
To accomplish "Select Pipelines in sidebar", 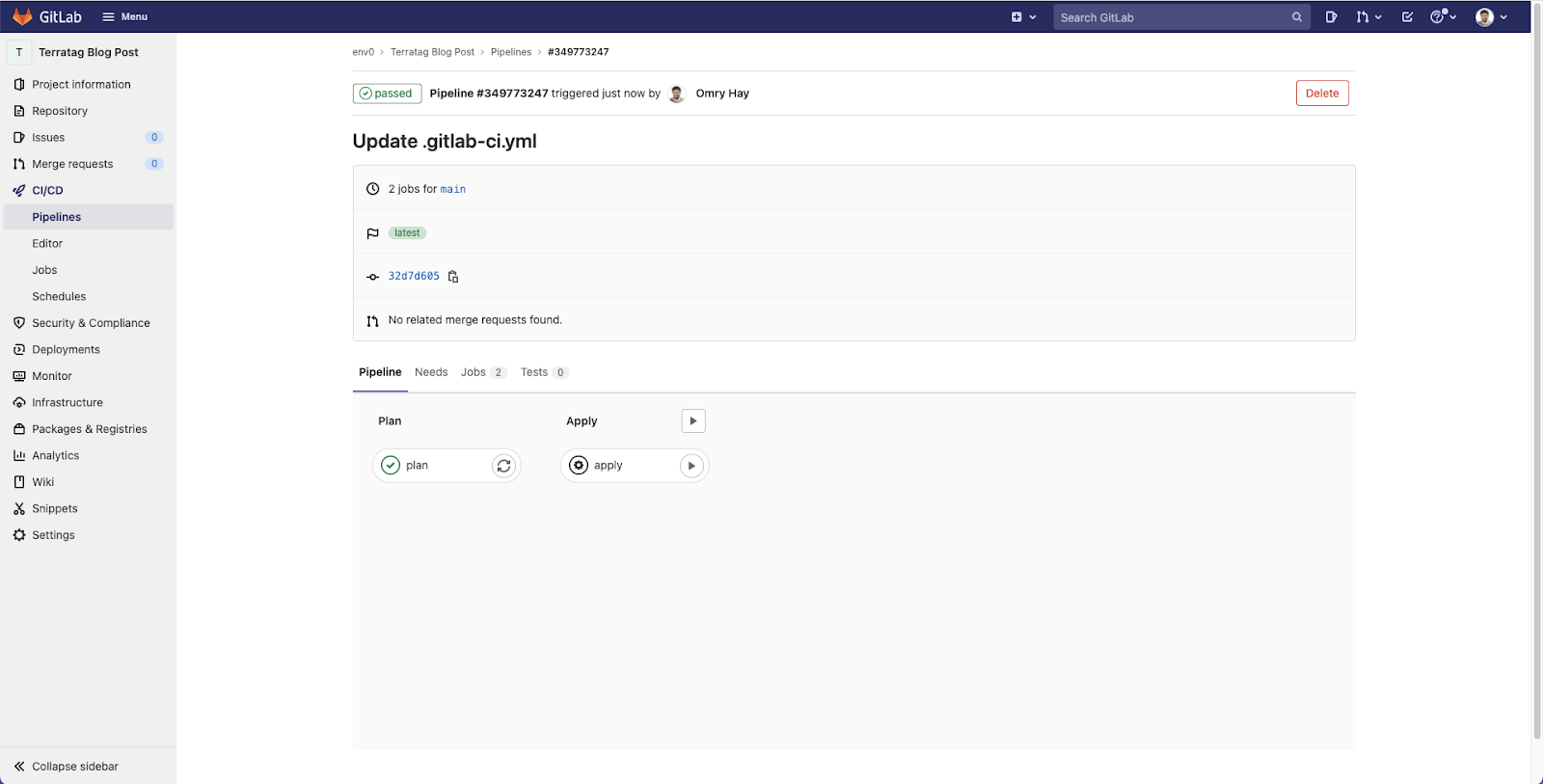I will [88, 217].
